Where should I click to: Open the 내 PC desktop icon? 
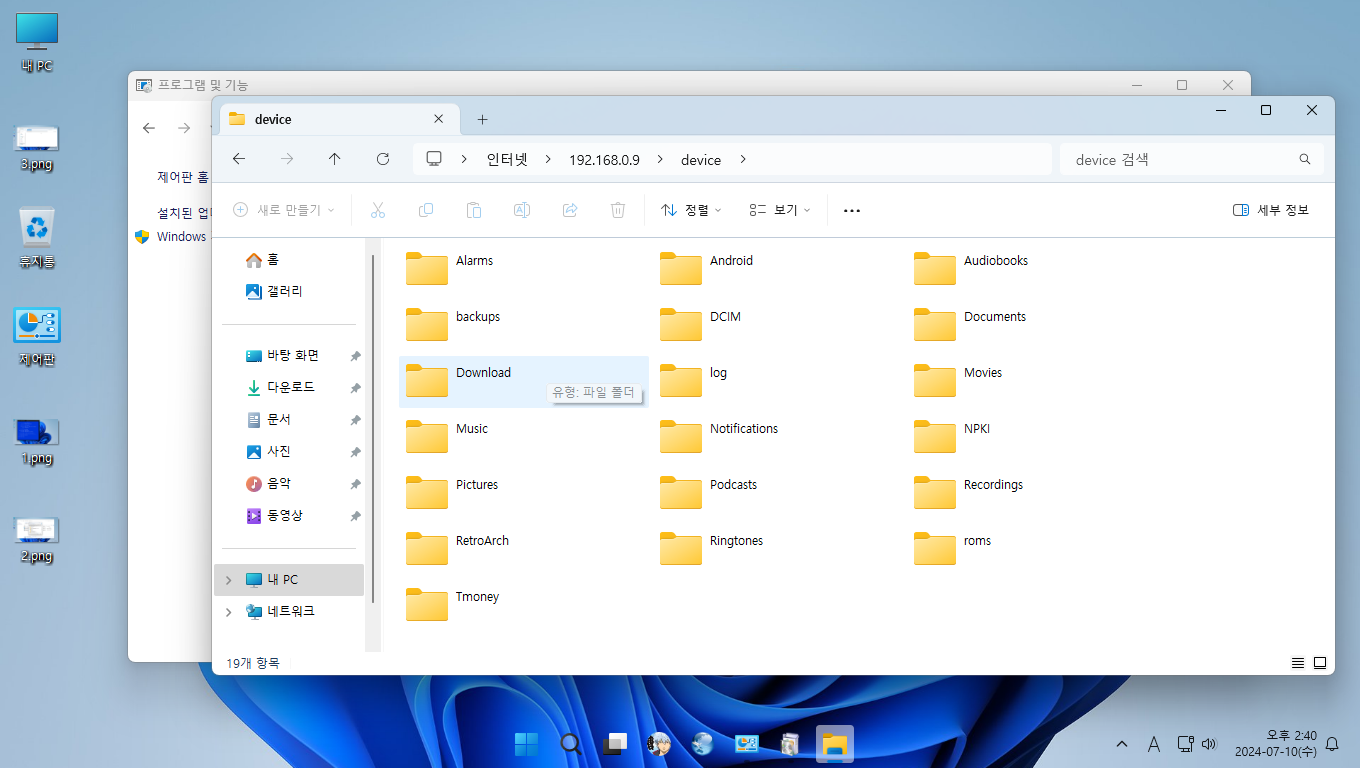point(37,43)
